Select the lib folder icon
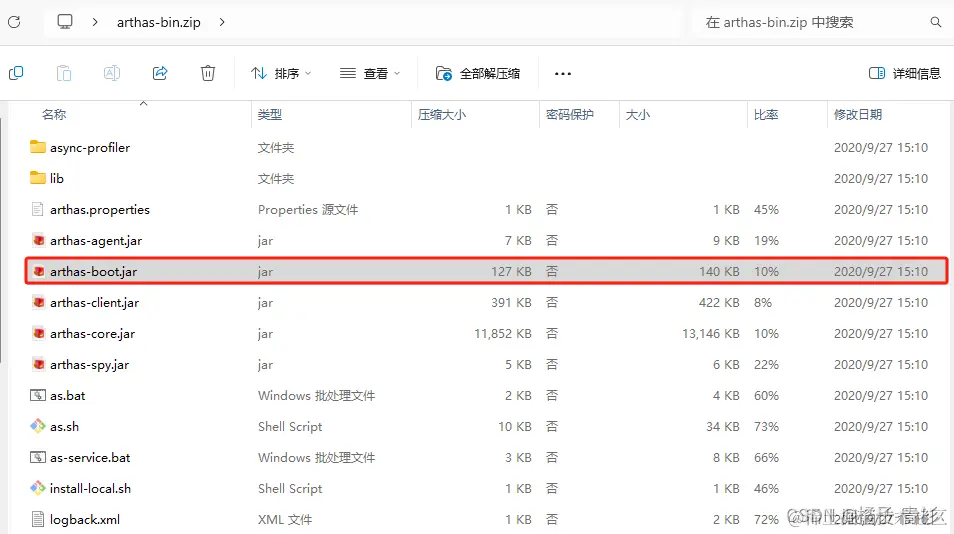This screenshot has height=534, width=954. [x=38, y=178]
